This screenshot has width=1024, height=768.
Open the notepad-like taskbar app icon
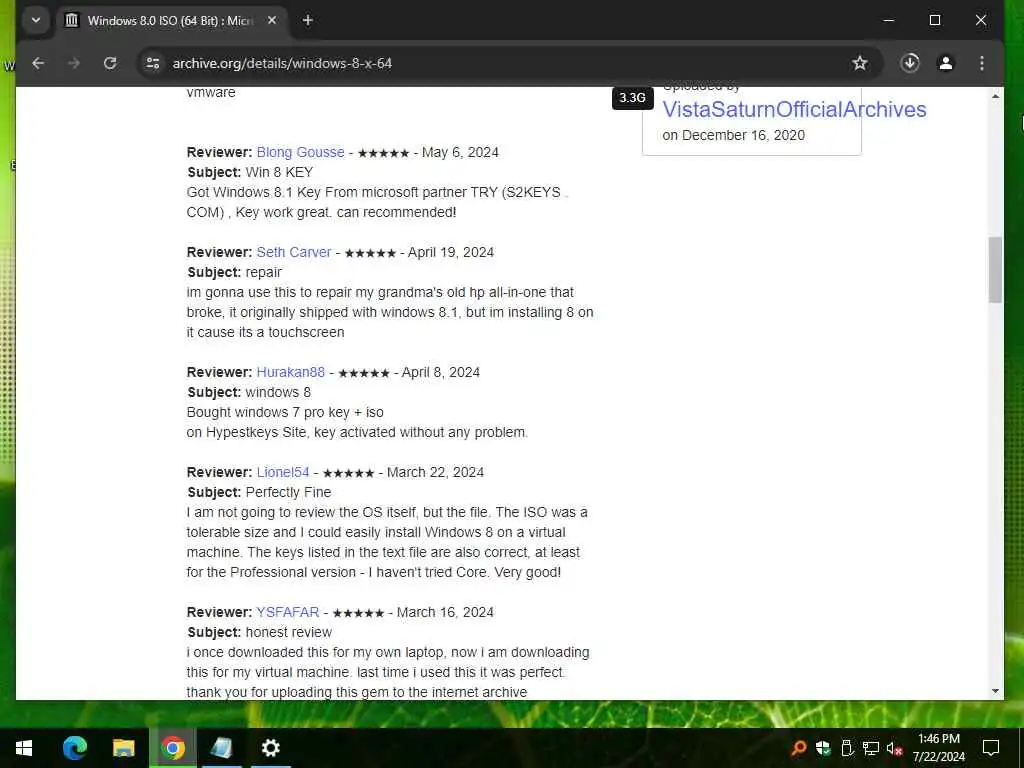coord(221,748)
